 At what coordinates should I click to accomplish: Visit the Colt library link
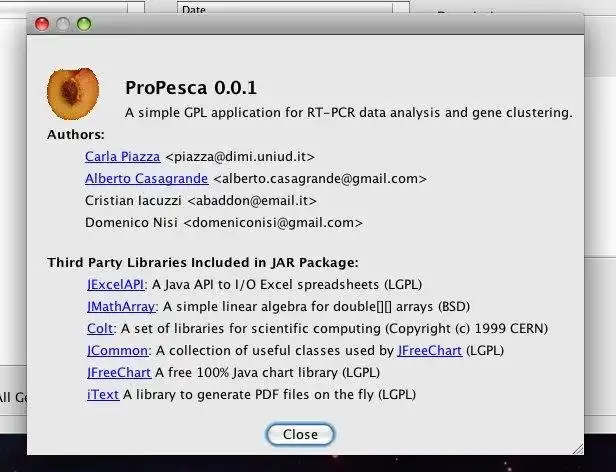(x=101, y=328)
